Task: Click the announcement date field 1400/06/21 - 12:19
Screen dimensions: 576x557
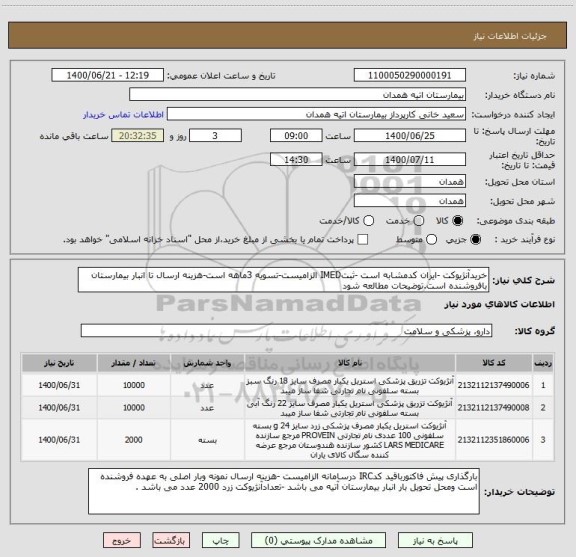Action: 108,75
